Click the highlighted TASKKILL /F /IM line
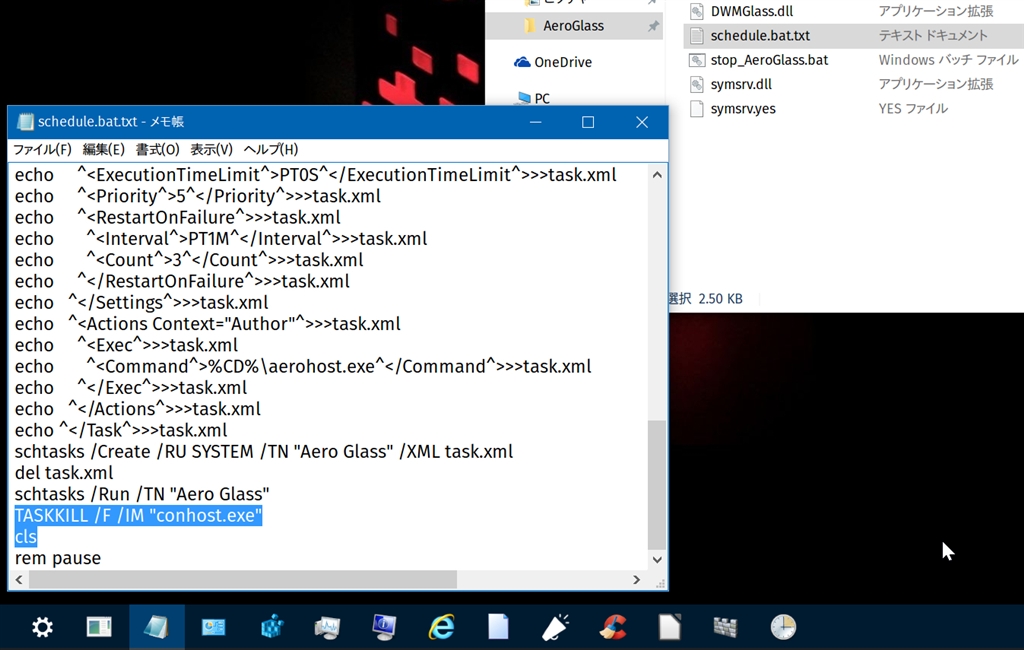 click(x=138, y=515)
